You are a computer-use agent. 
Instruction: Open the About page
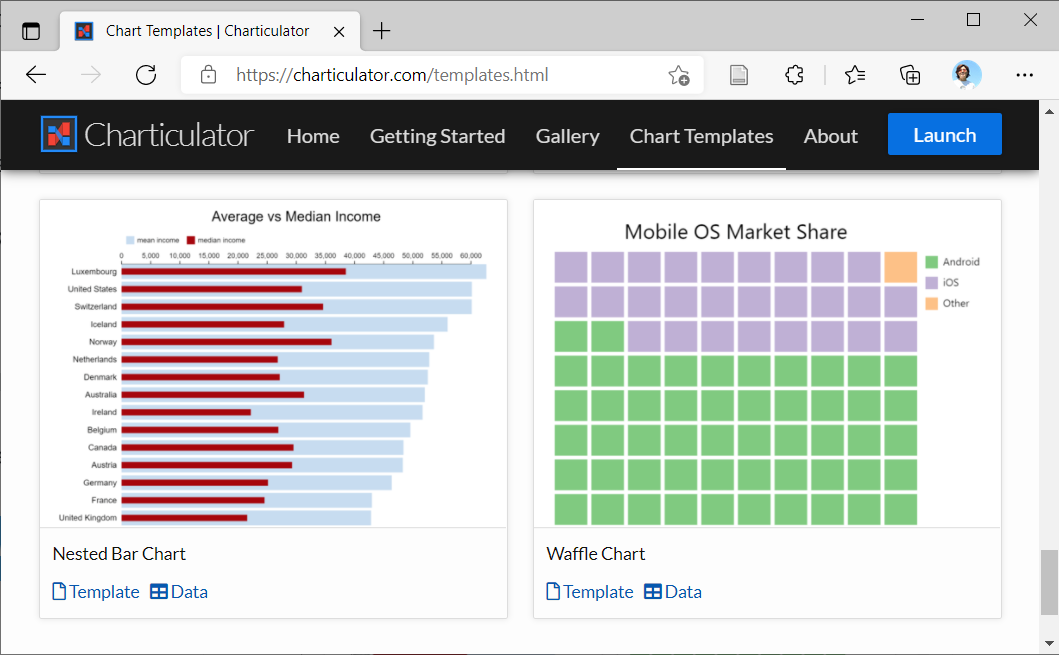tap(831, 136)
